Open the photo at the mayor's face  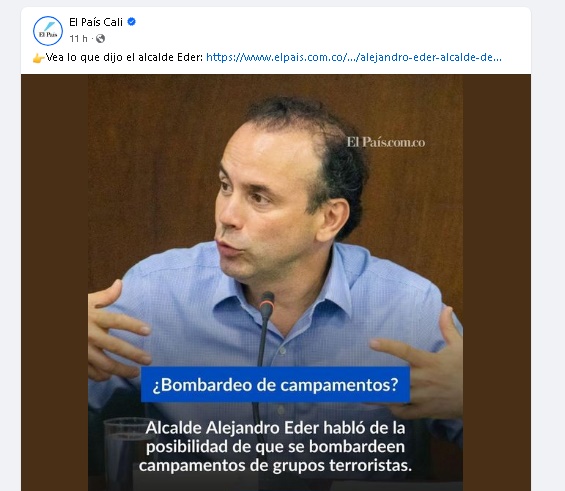click(x=267, y=202)
